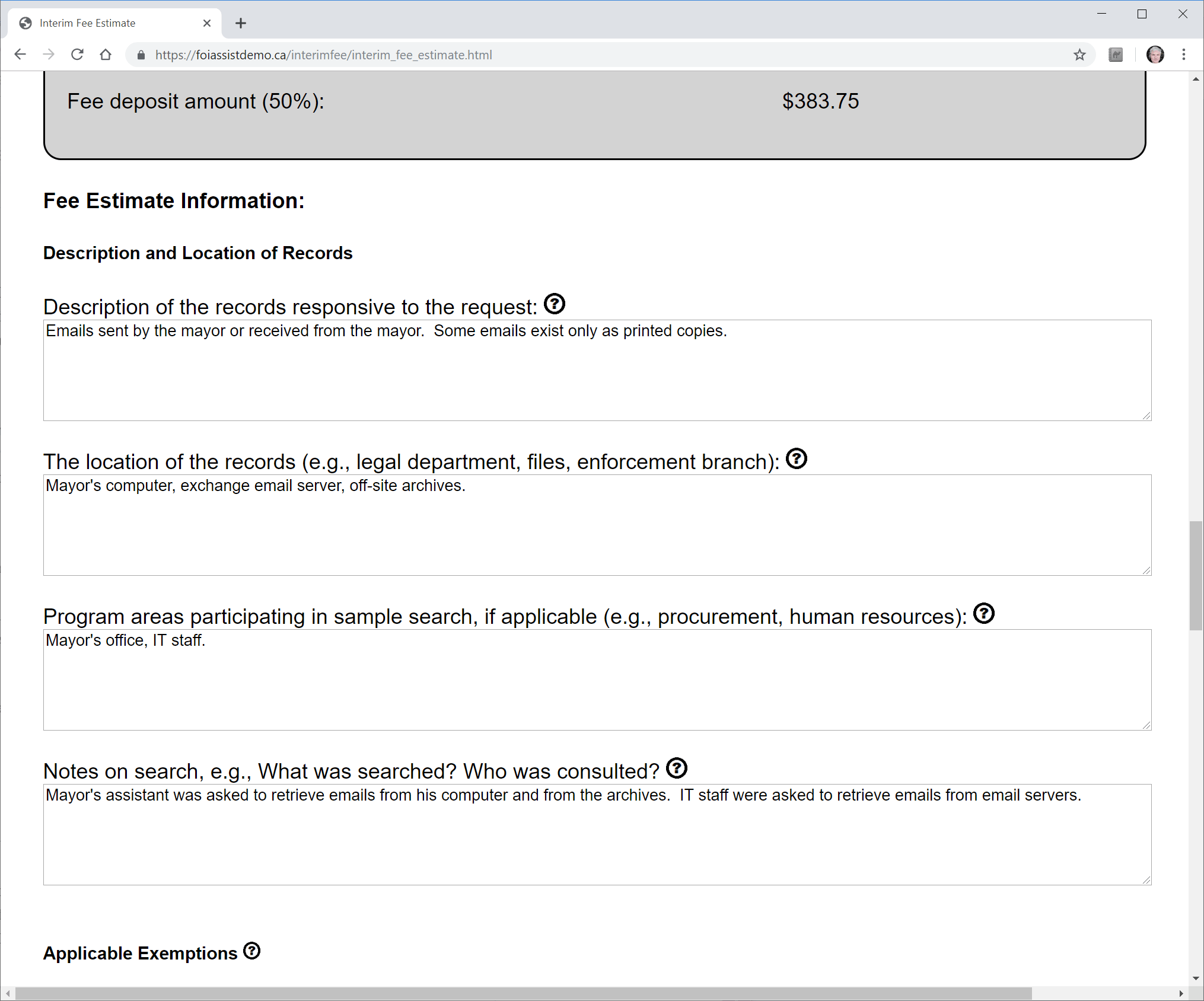Close the Interim Fee Estimate tab
Viewport: 1204px width, 1001px height.
207,23
